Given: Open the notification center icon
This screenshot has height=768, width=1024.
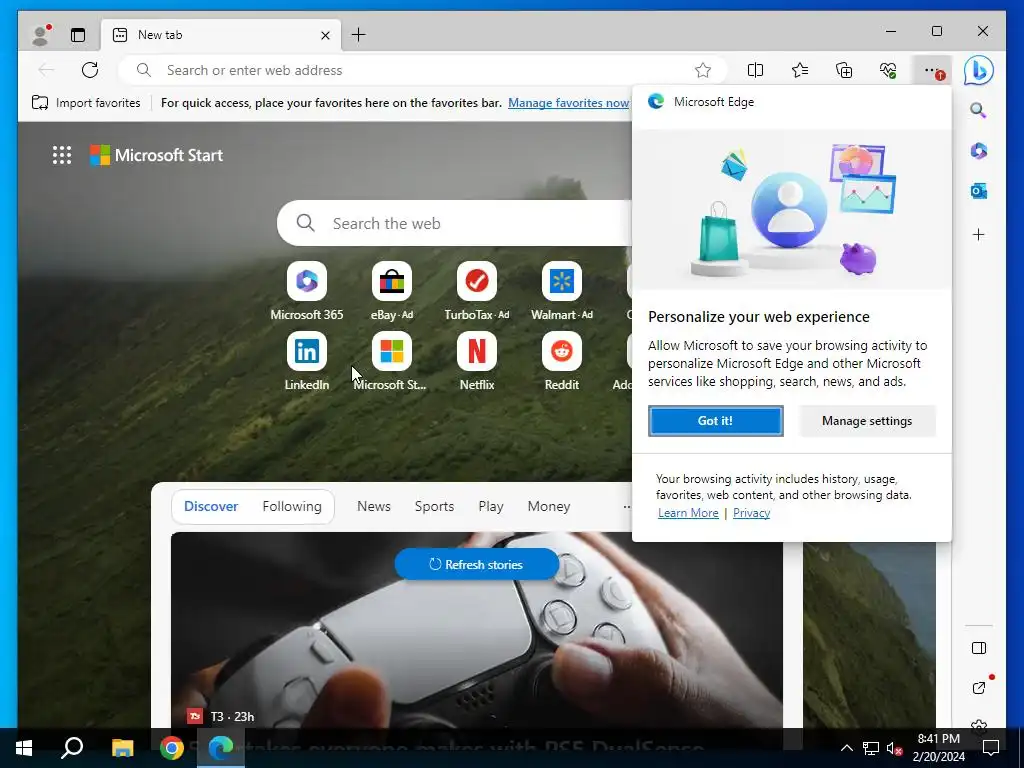Looking at the screenshot, I should 991,748.
